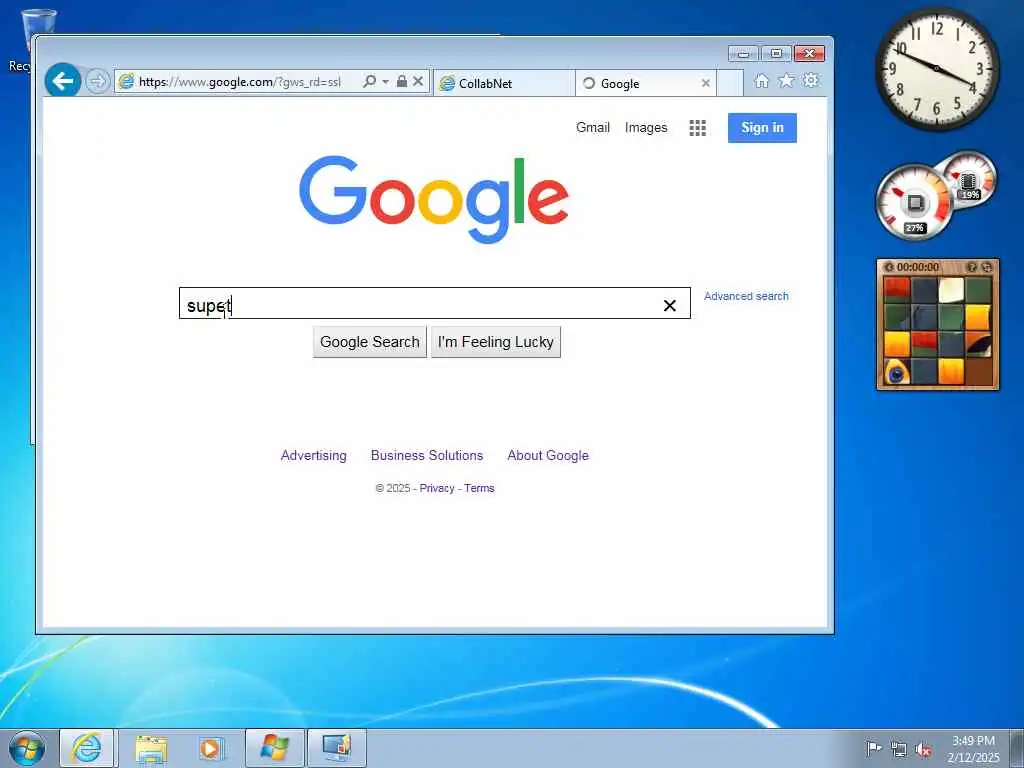Image resolution: width=1024 pixels, height=768 pixels.
Task: Open the About Google link
Action: (548, 455)
